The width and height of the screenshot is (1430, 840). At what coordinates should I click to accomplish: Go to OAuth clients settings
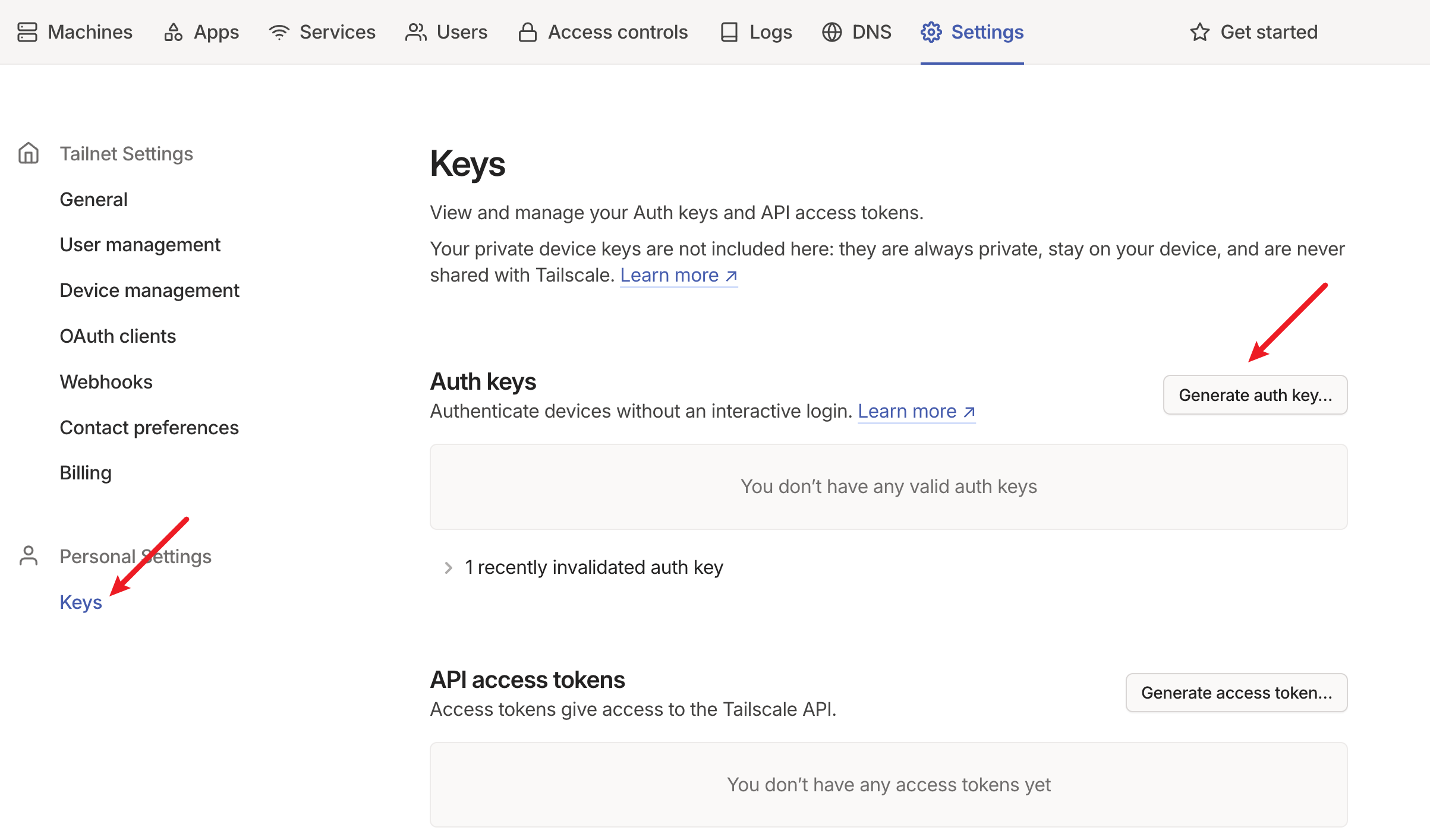pyautogui.click(x=118, y=336)
